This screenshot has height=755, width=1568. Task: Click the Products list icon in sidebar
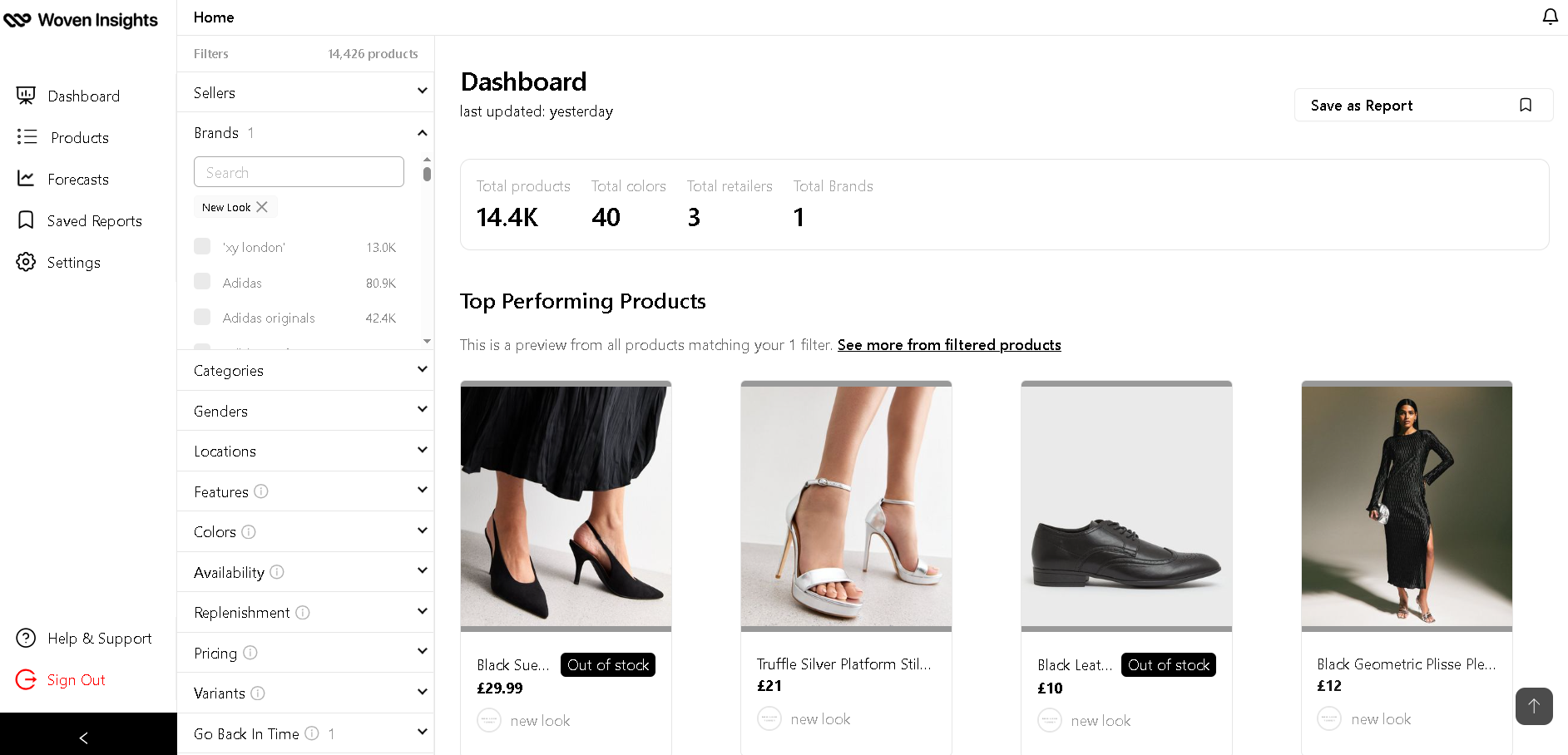27,137
